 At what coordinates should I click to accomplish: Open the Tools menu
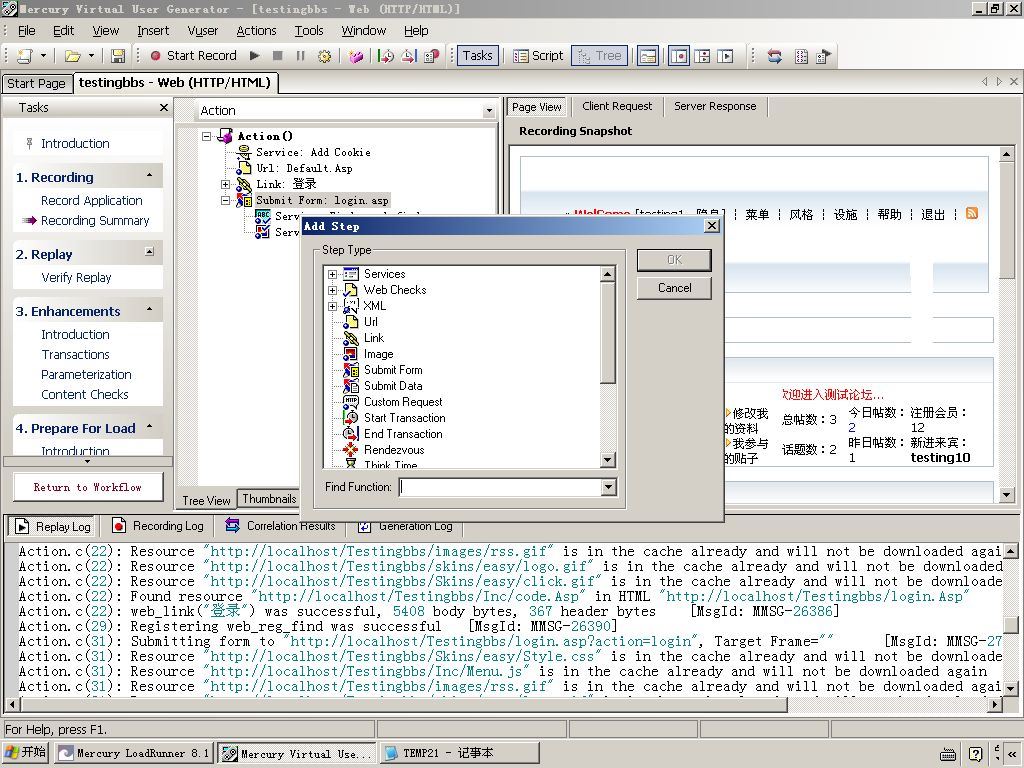click(309, 31)
